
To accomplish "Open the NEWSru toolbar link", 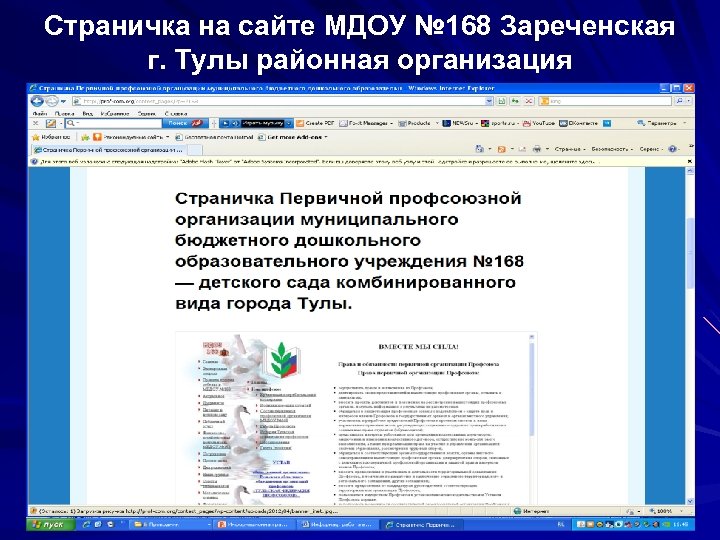I will pos(460,124).
